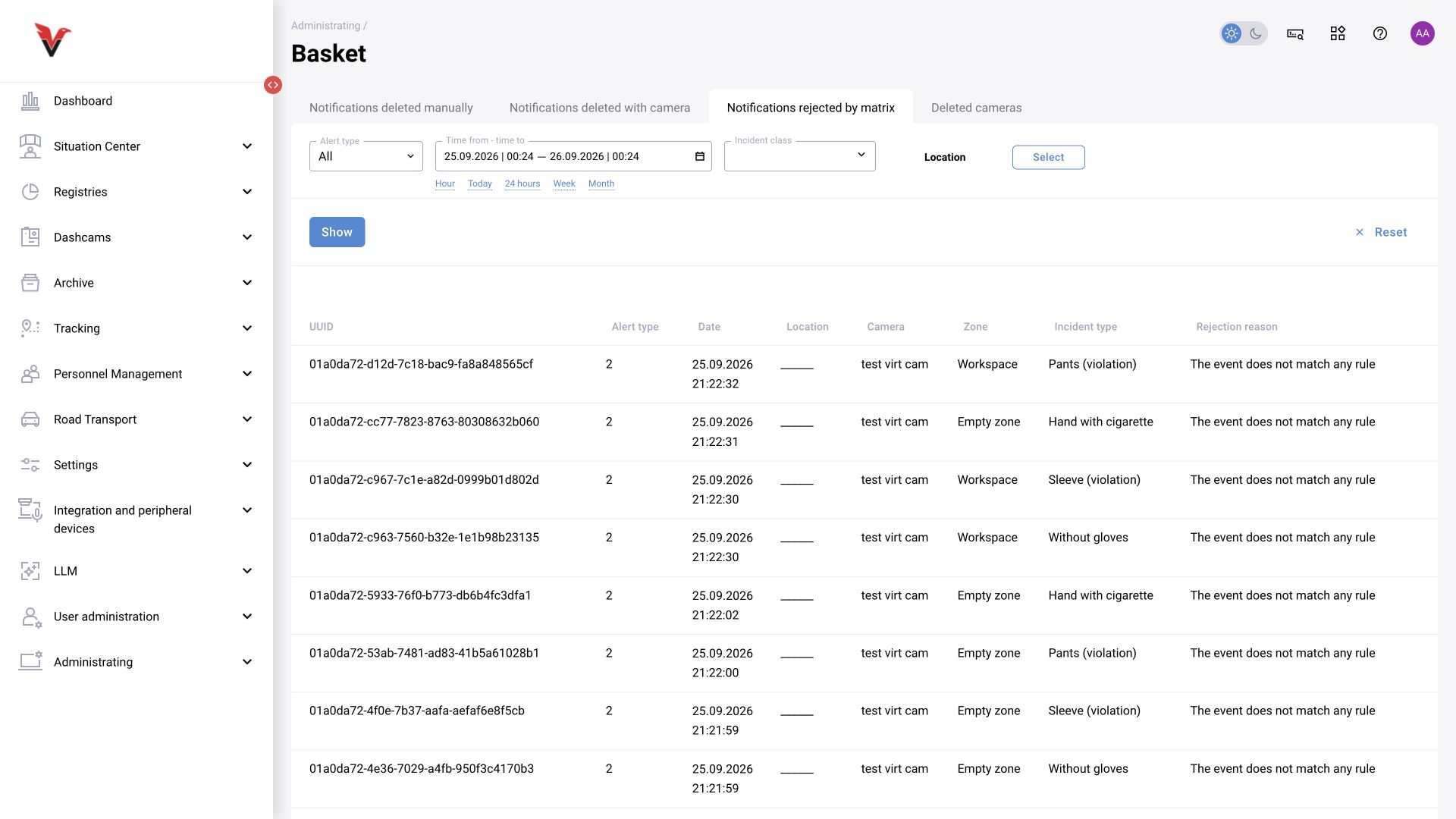Expand the Administrating sidebar section chevron
This screenshot has width=1456, height=819.
click(247, 662)
